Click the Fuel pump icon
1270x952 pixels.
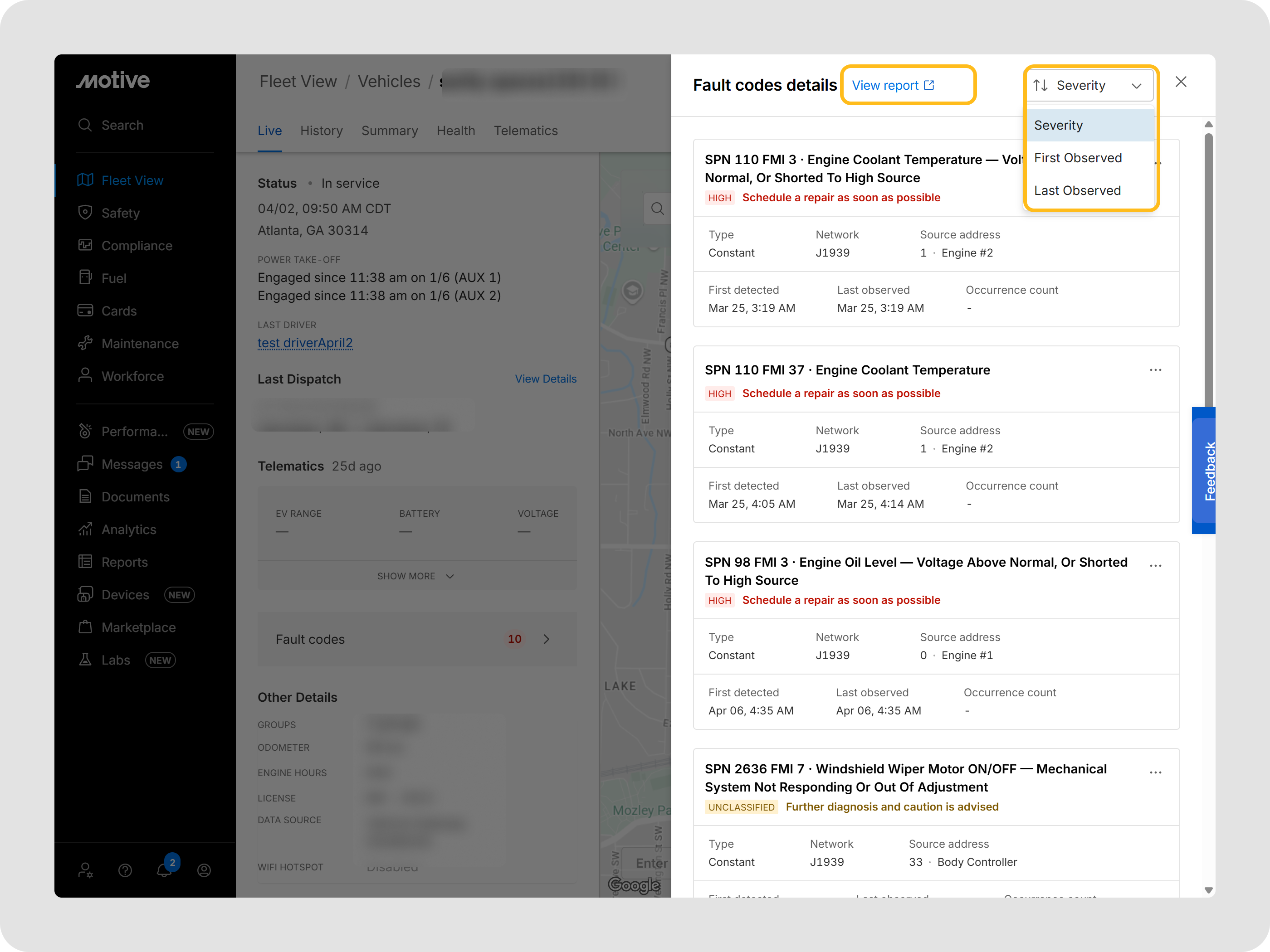85,278
